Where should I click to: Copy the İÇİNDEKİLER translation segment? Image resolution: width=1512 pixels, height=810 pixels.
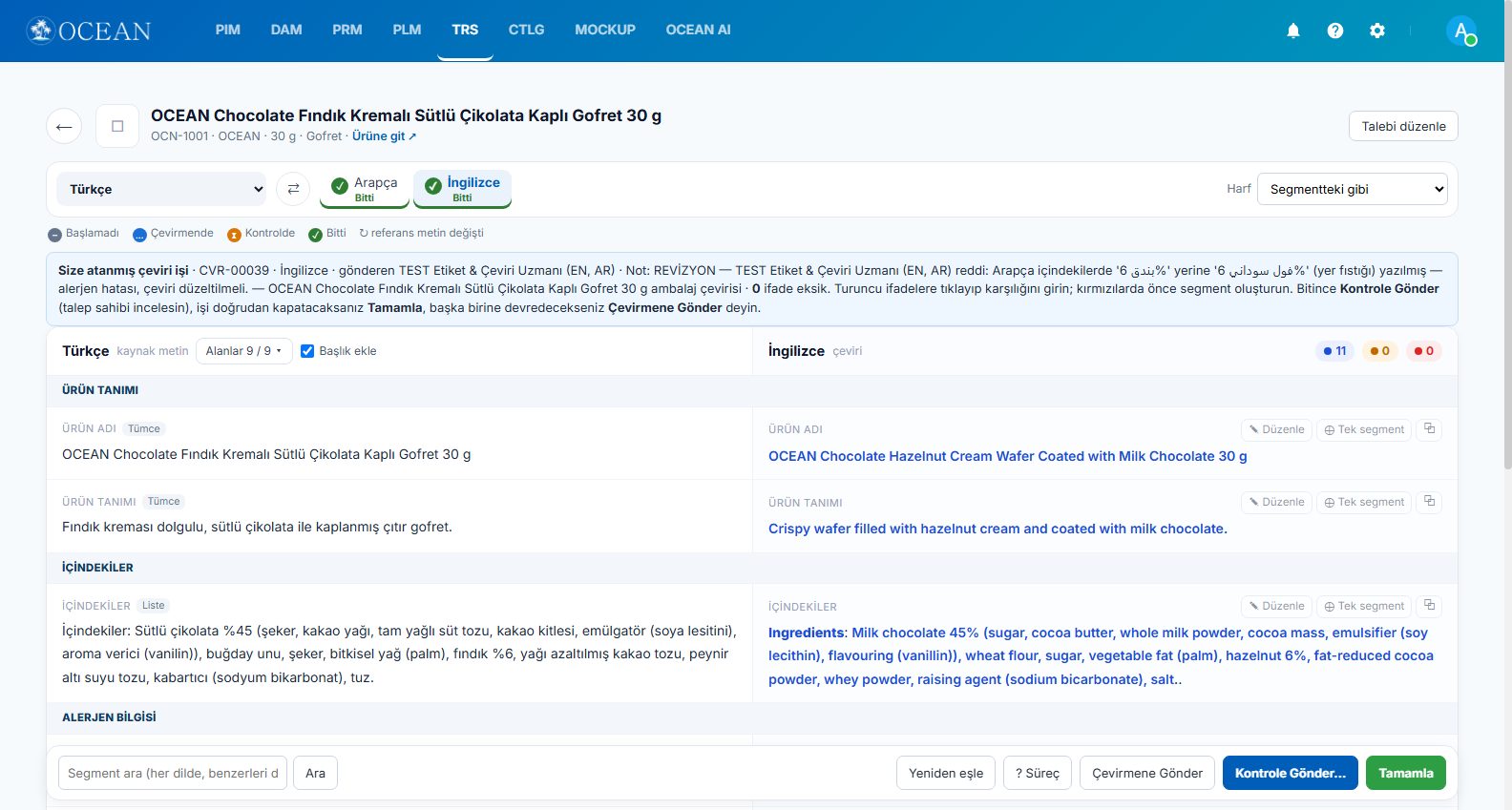pyautogui.click(x=1429, y=606)
